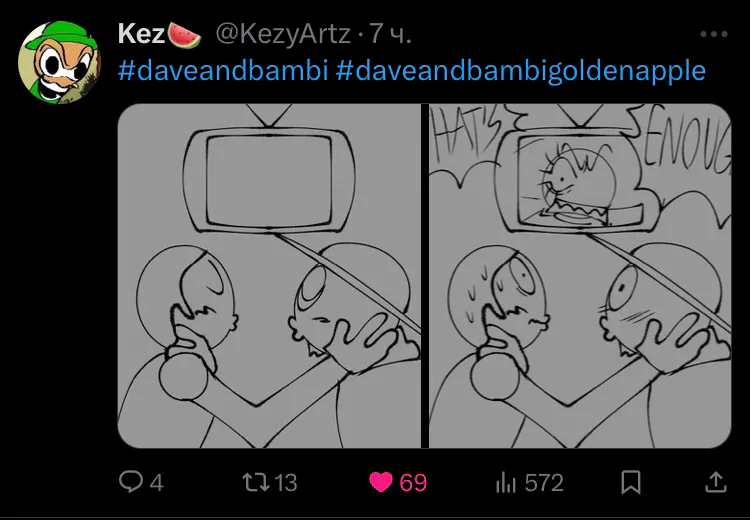This screenshot has height=520, width=750.
Task: Open view analytics bar chart icon
Action: (x=506, y=482)
